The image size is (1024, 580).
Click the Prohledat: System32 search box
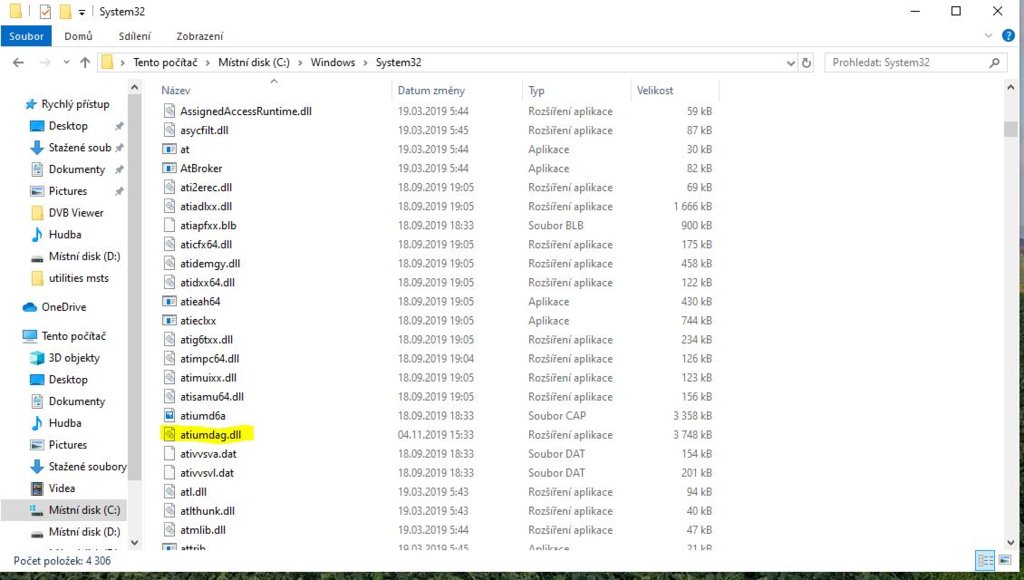point(905,62)
